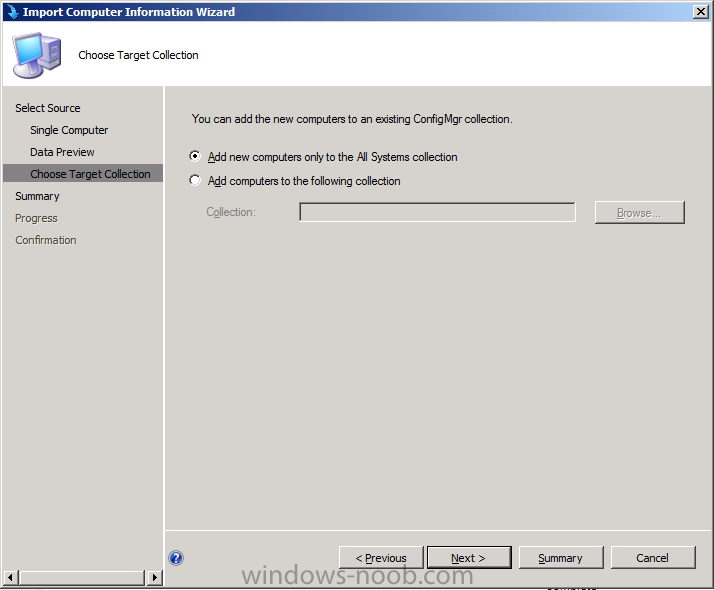This screenshot has width=714, height=590.
Task: Click the blue help question mark icon
Action: (x=176, y=558)
